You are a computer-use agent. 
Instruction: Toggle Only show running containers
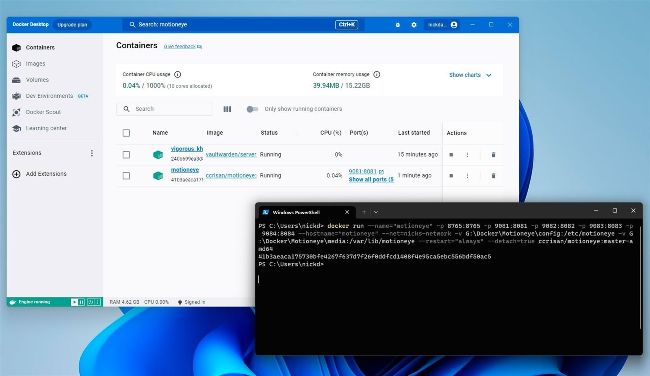pyautogui.click(x=252, y=109)
